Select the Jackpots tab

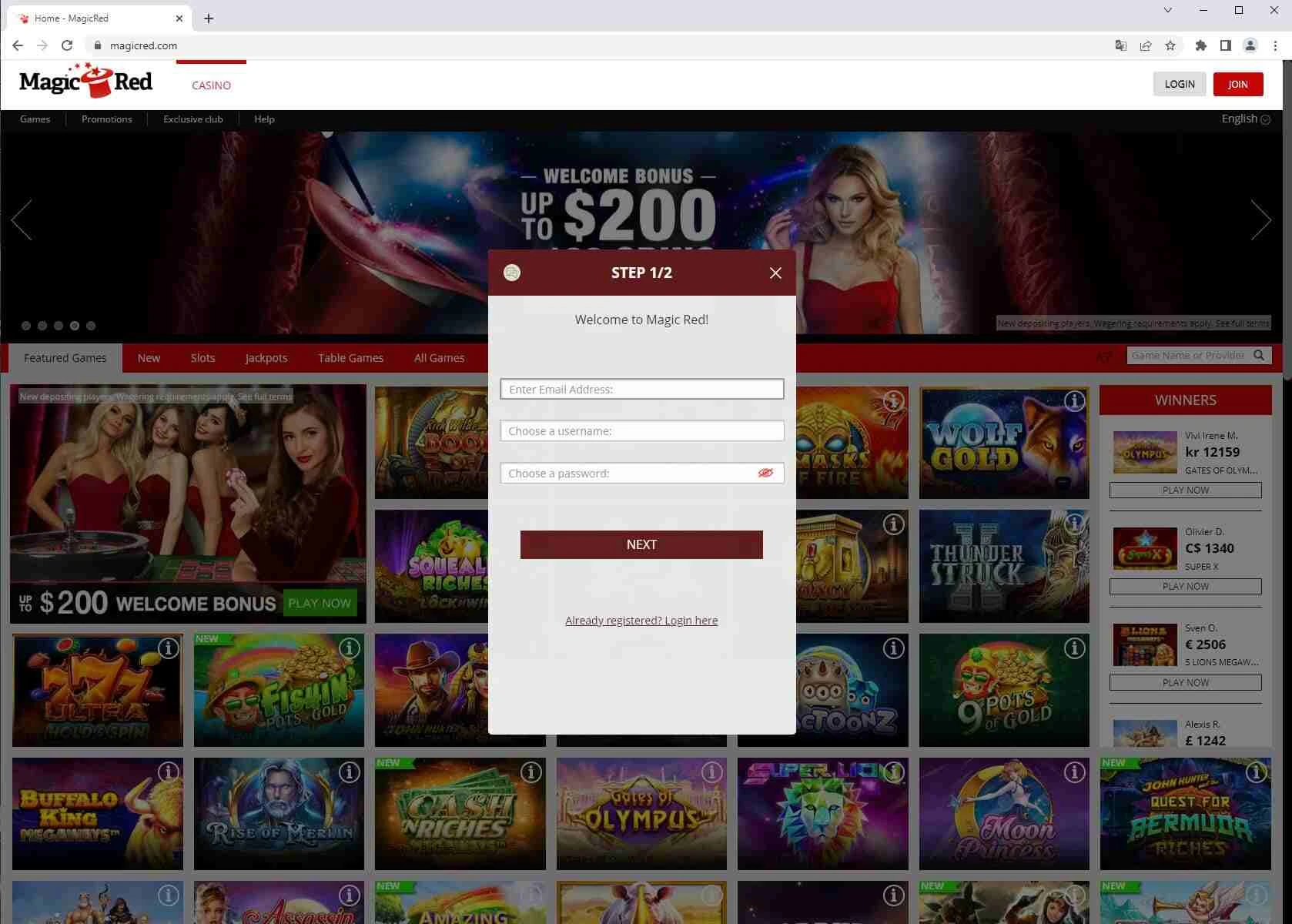click(266, 358)
